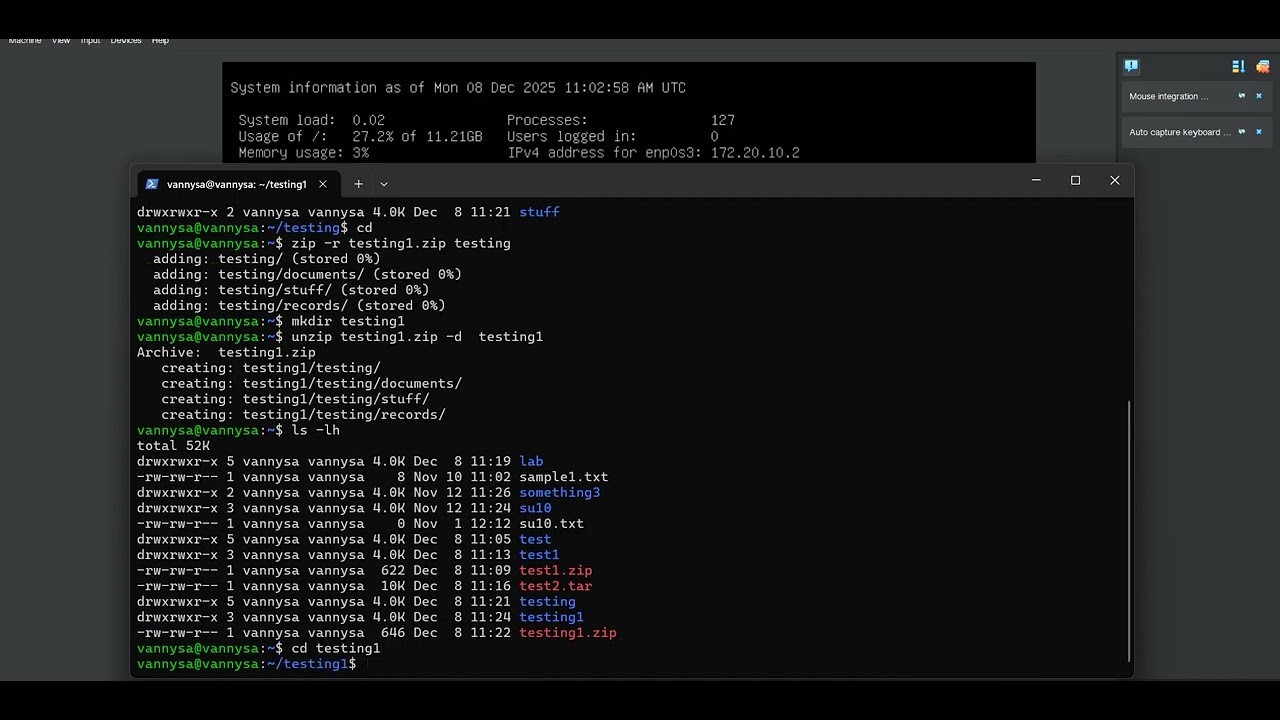
Task: Click the blue stuff directory at top
Action: pos(539,212)
